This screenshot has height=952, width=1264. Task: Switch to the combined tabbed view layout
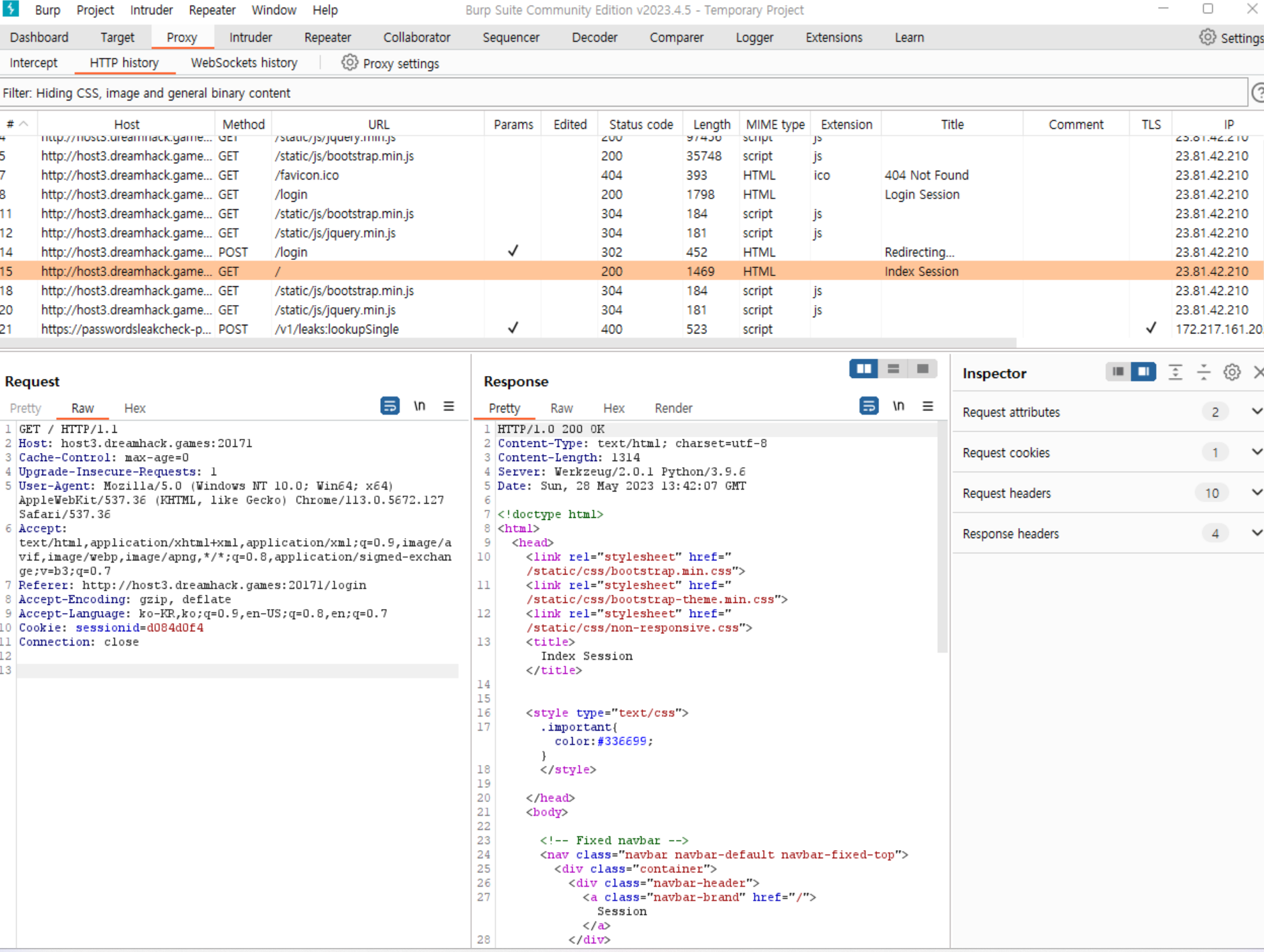click(922, 369)
